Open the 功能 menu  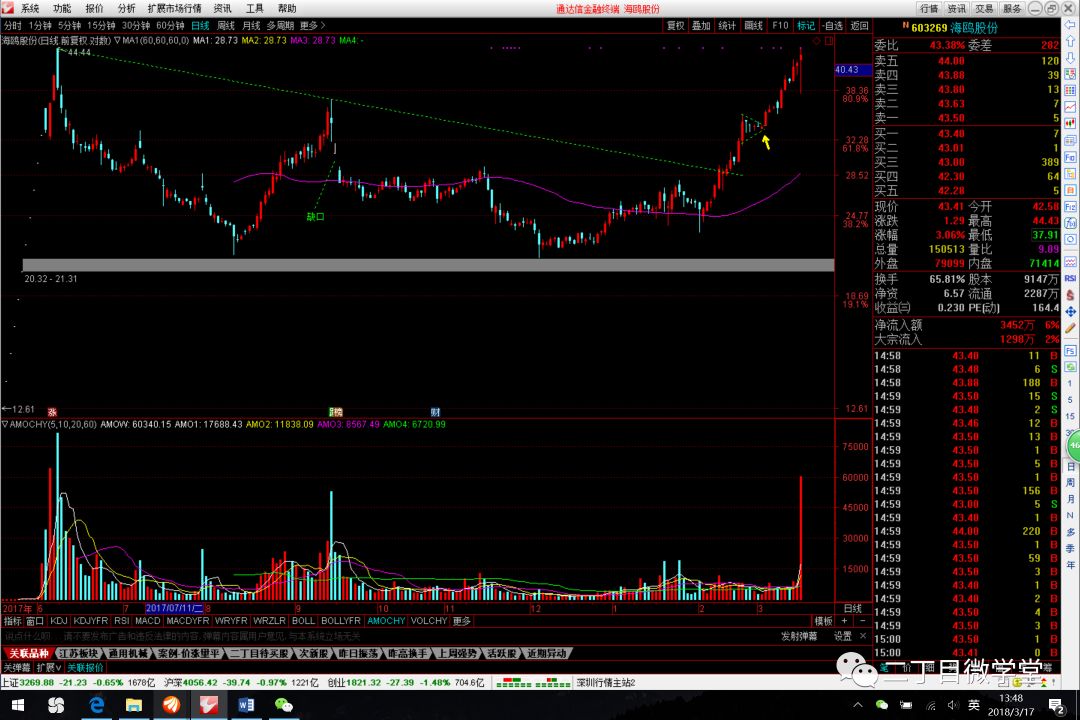pos(62,8)
